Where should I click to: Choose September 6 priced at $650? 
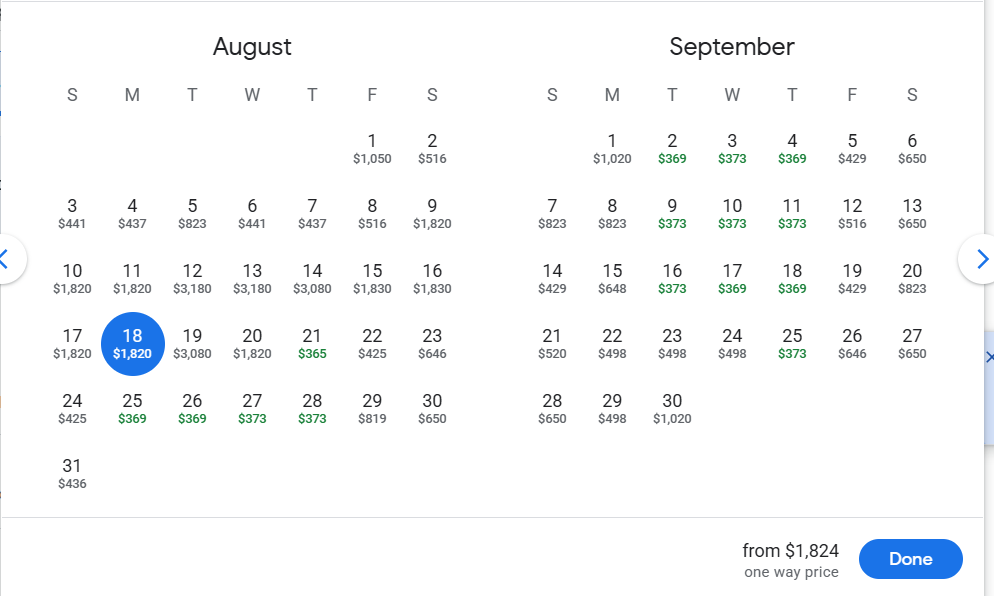tap(912, 148)
